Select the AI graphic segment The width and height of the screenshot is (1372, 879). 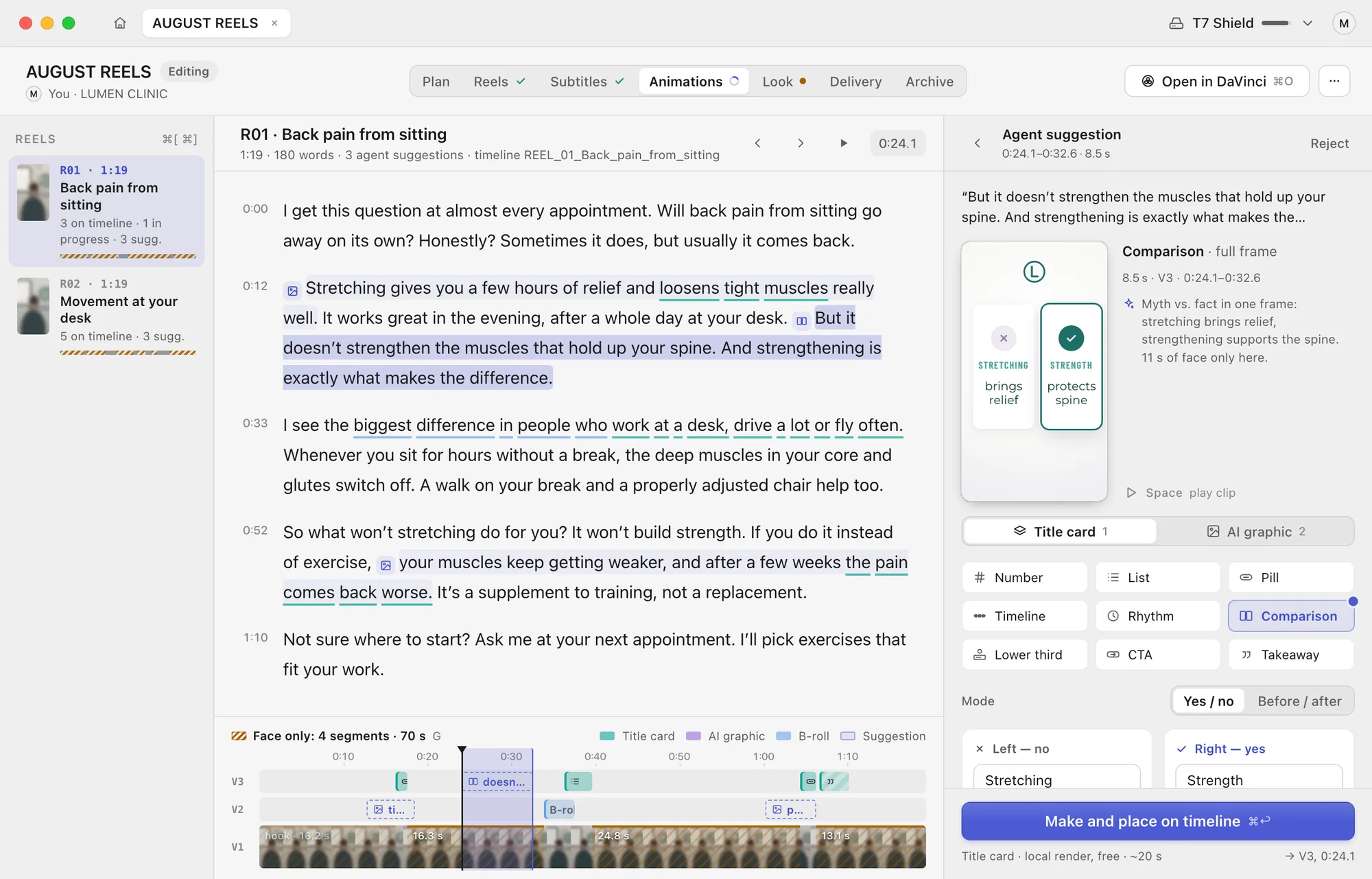tap(1255, 532)
